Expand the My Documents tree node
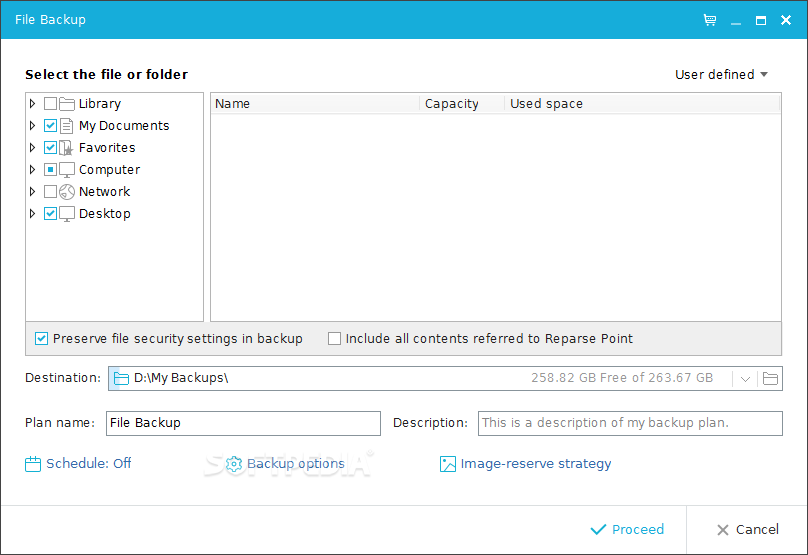808x555 pixels. 32,126
